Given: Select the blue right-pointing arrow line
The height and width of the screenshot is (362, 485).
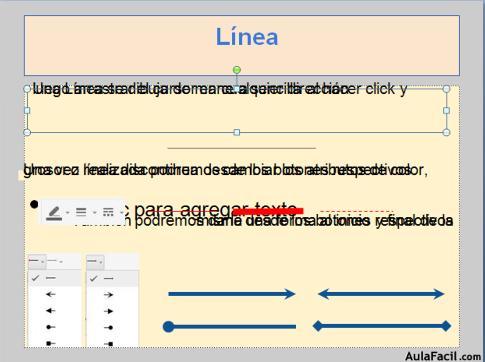Looking at the screenshot, I should pos(232,294).
